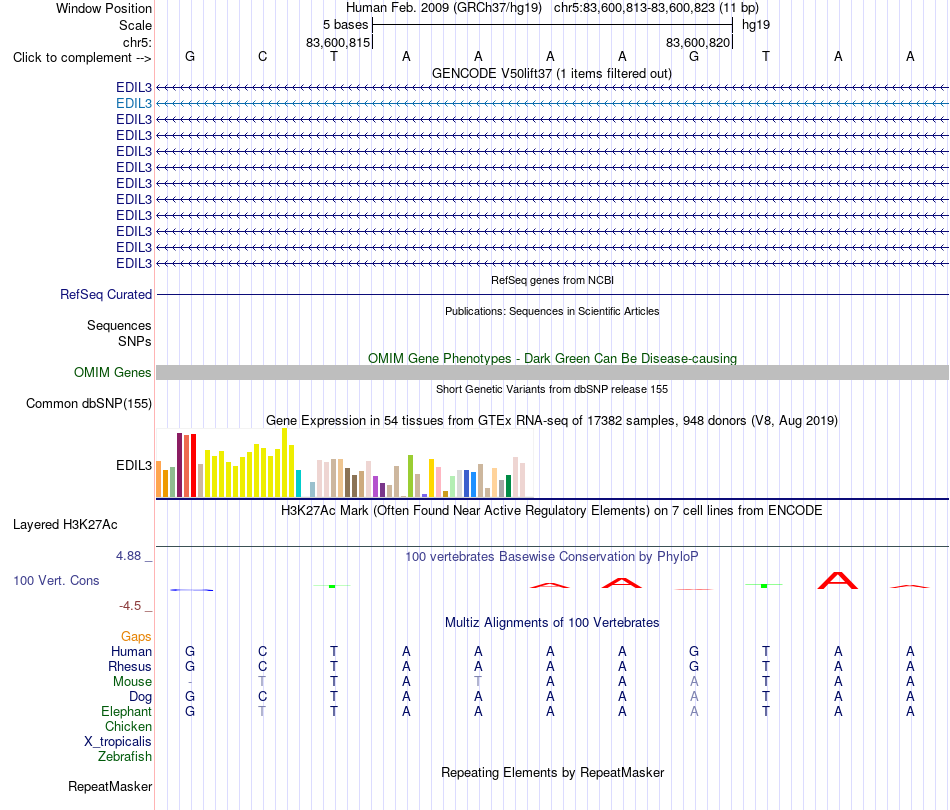Click the tallest red A PhyloP peak
950x810 pixels.
pos(838,580)
